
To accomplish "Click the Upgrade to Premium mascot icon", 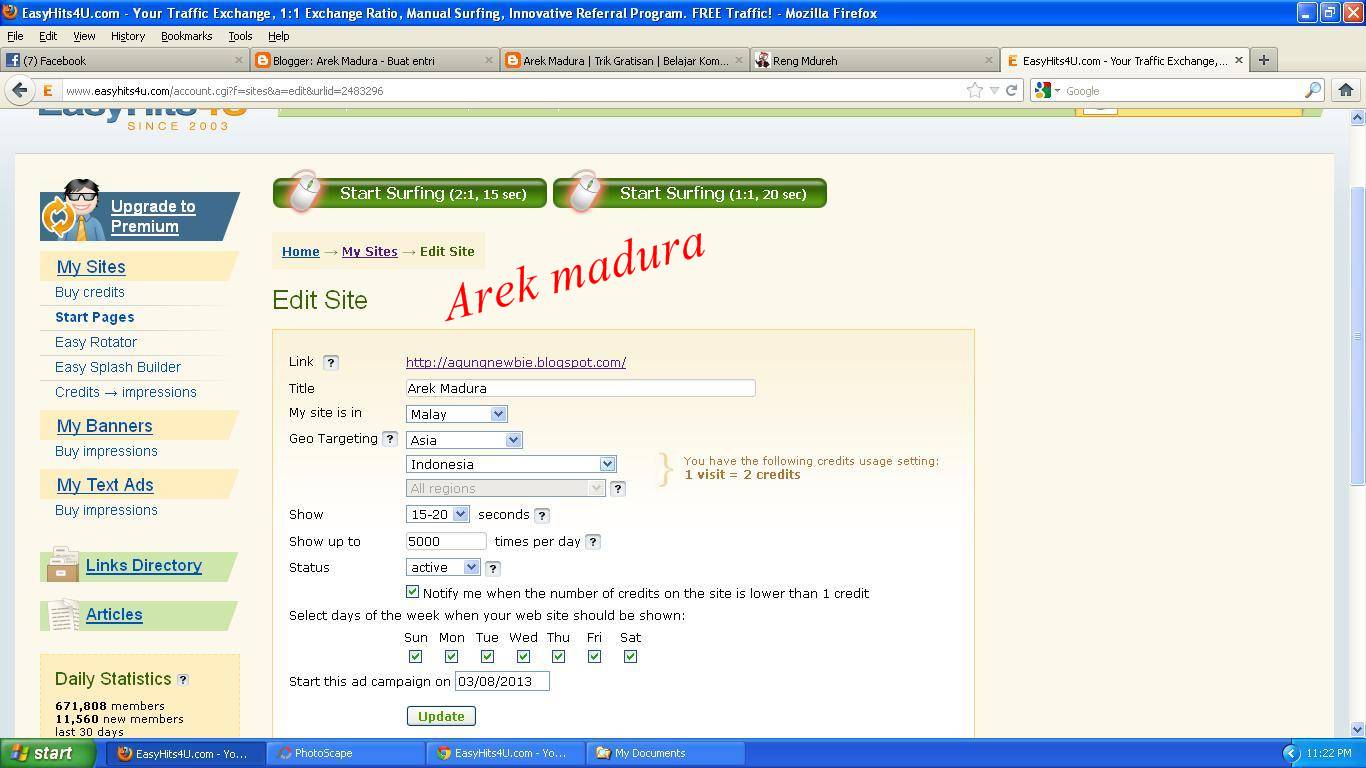I will pos(74,209).
